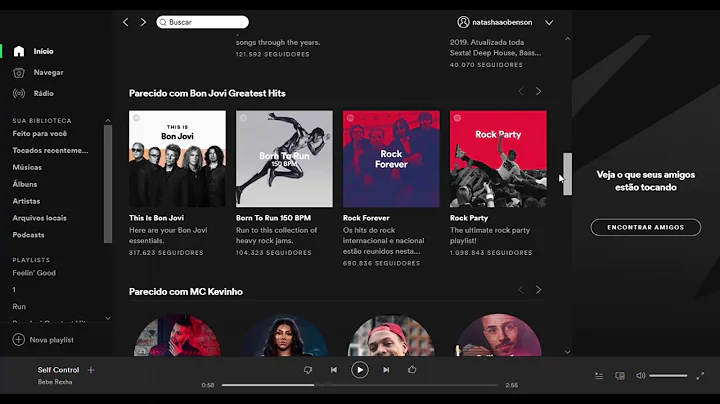Viewport: 720px width, 404px height.
Task: Open the Rock Party cover
Action: [498, 158]
